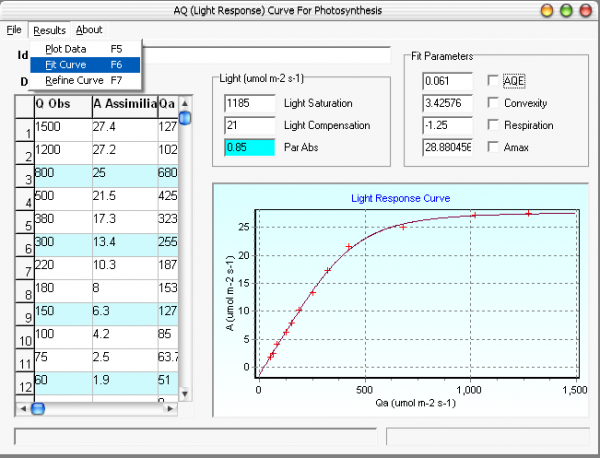Click Qa cell 85

(x=168, y=337)
